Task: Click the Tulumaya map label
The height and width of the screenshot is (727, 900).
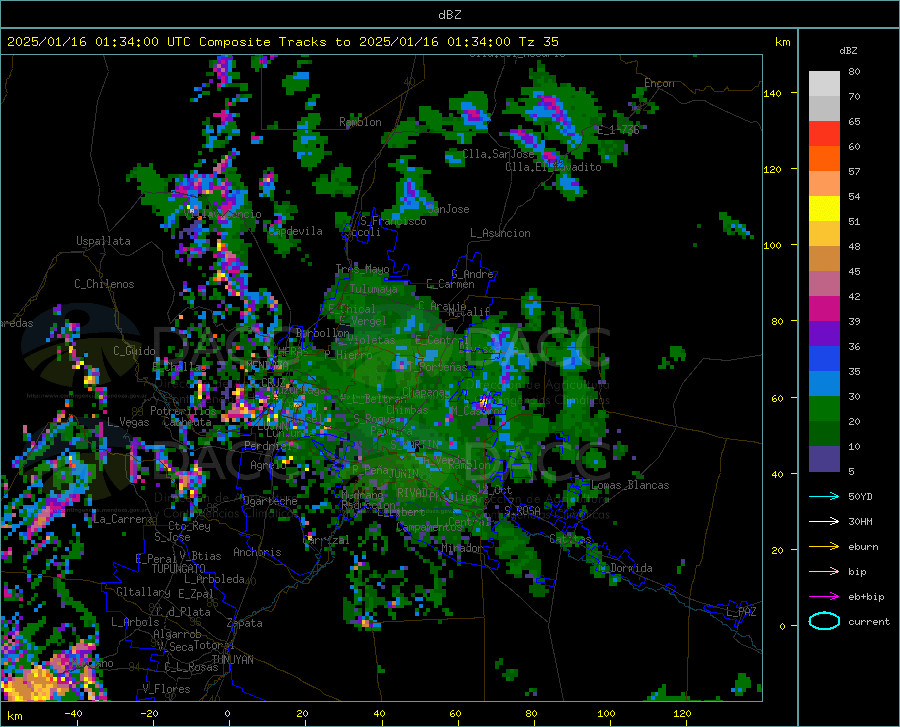Action: [x=373, y=290]
